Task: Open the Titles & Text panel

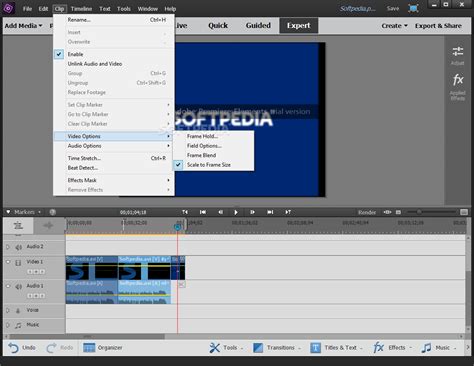Action: [336, 348]
